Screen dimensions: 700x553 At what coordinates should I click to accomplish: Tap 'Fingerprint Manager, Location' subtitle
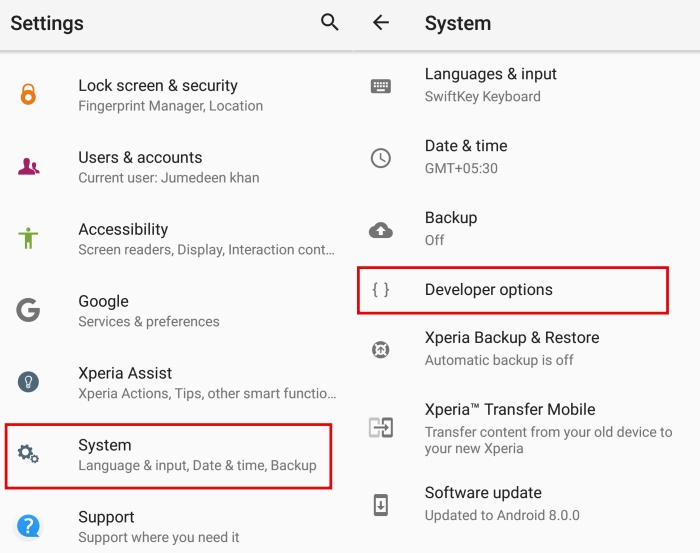click(x=171, y=106)
